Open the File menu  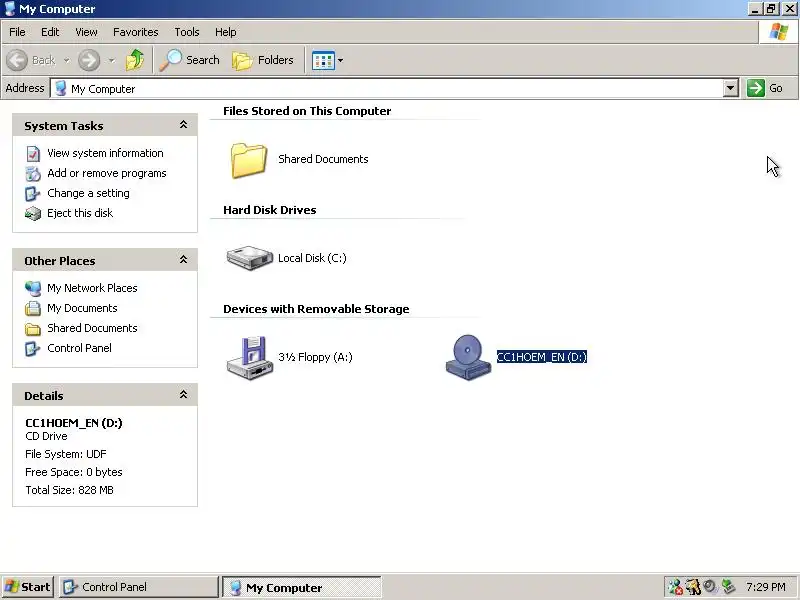click(17, 32)
